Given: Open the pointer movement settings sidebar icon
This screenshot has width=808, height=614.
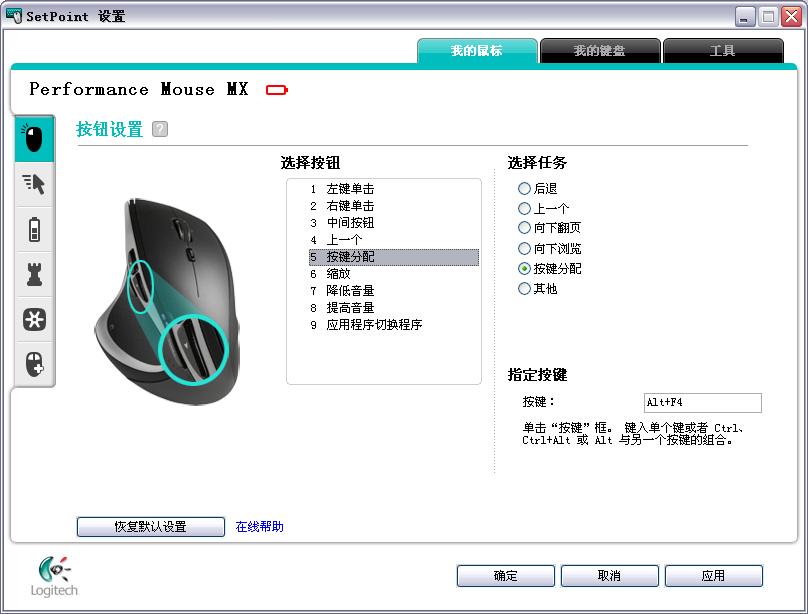Looking at the screenshot, I should coord(34,184).
